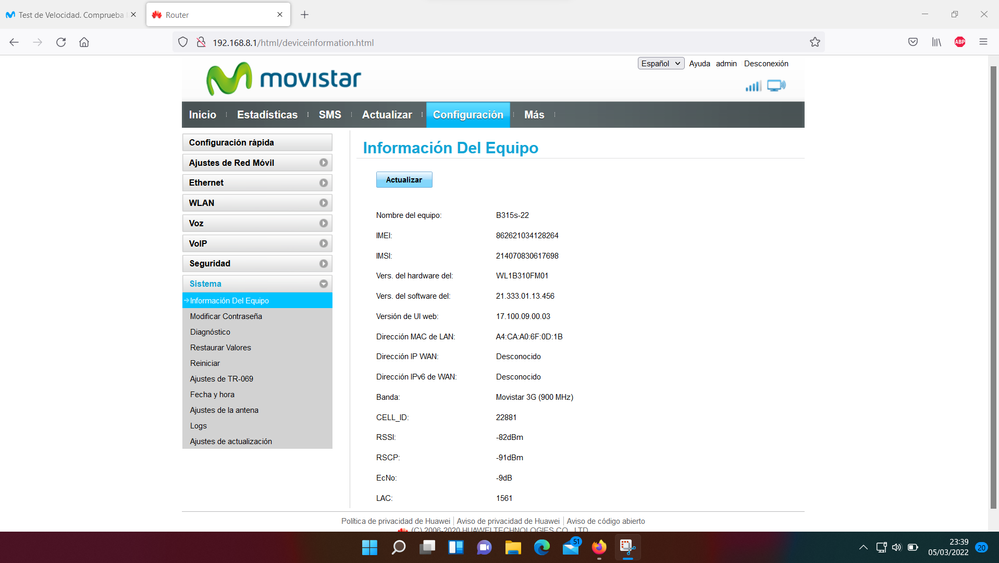Click the Desconexión logout link

(x=766, y=63)
